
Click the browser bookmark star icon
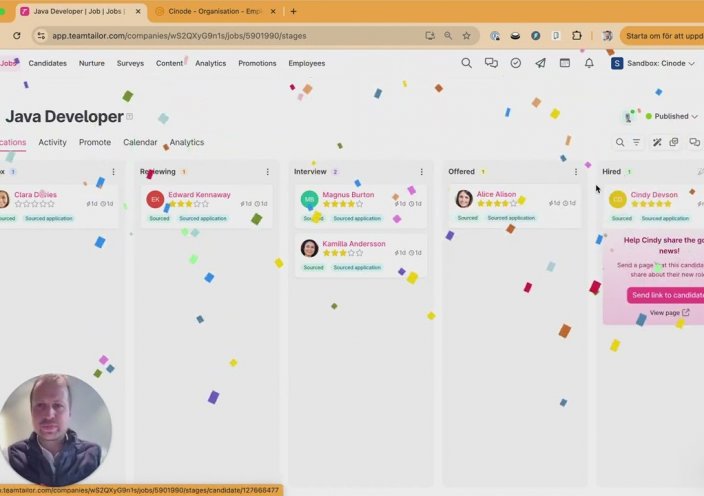tap(466, 35)
